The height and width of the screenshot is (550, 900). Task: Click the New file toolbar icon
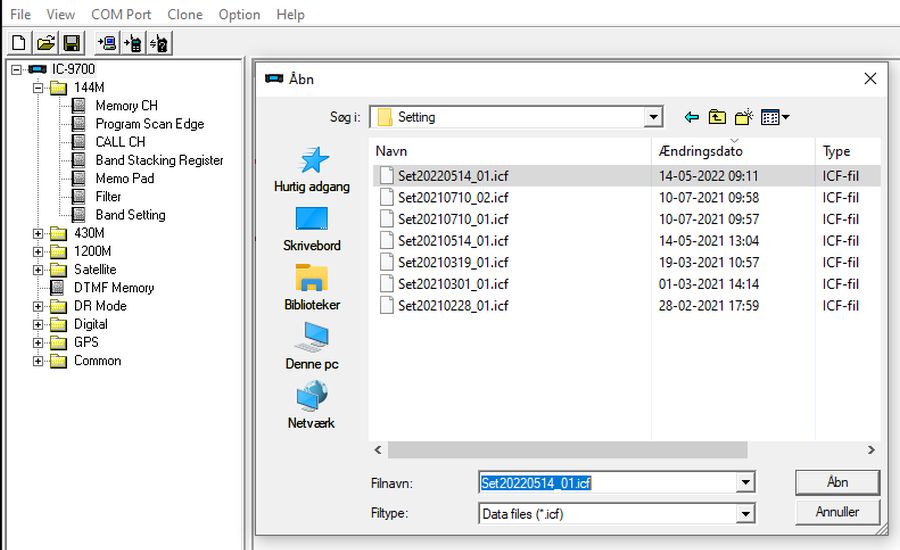pyautogui.click(x=19, y=44)
